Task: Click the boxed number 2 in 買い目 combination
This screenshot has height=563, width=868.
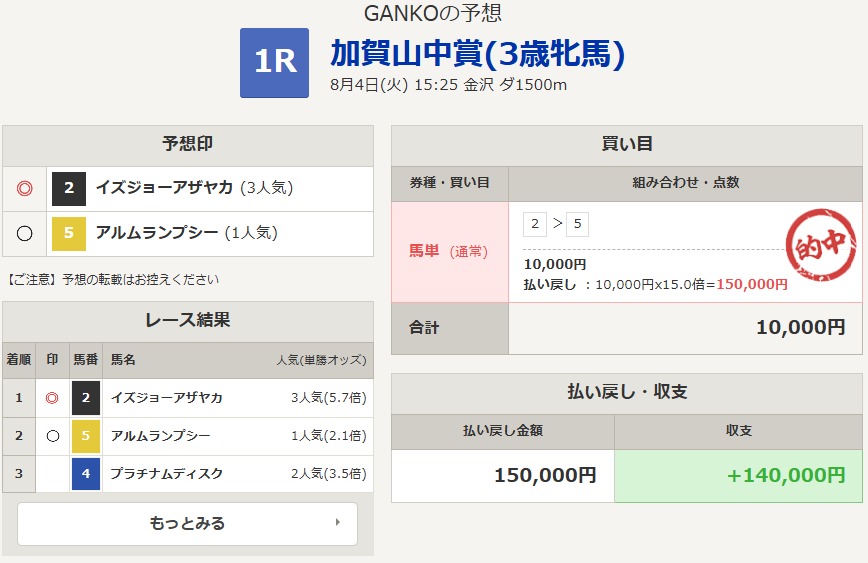Action: (x=535, y=224)
